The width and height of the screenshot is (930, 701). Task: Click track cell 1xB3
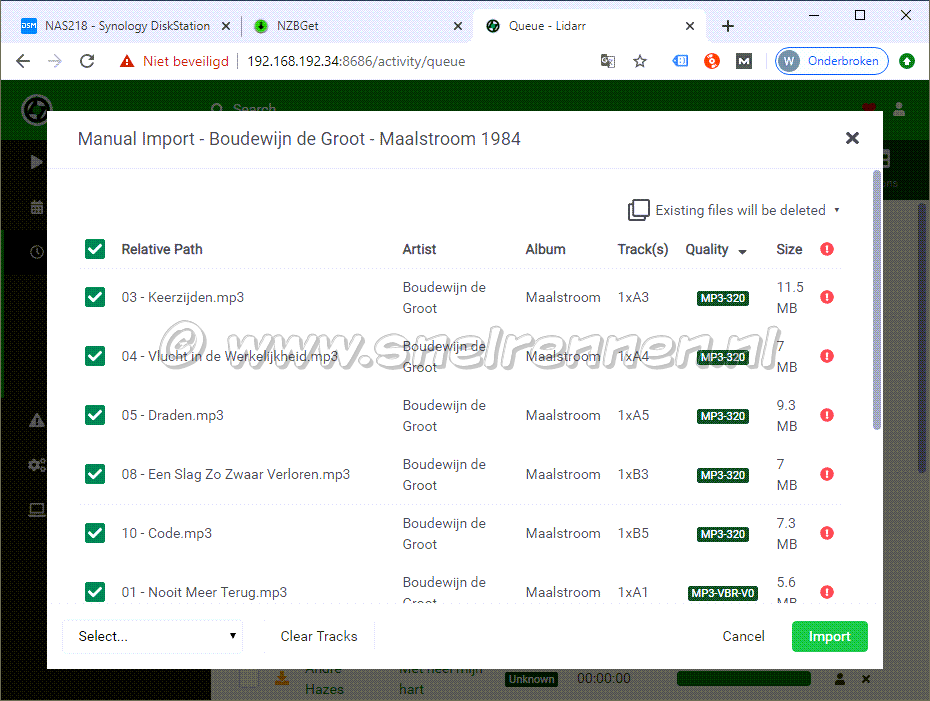[633, 474]
